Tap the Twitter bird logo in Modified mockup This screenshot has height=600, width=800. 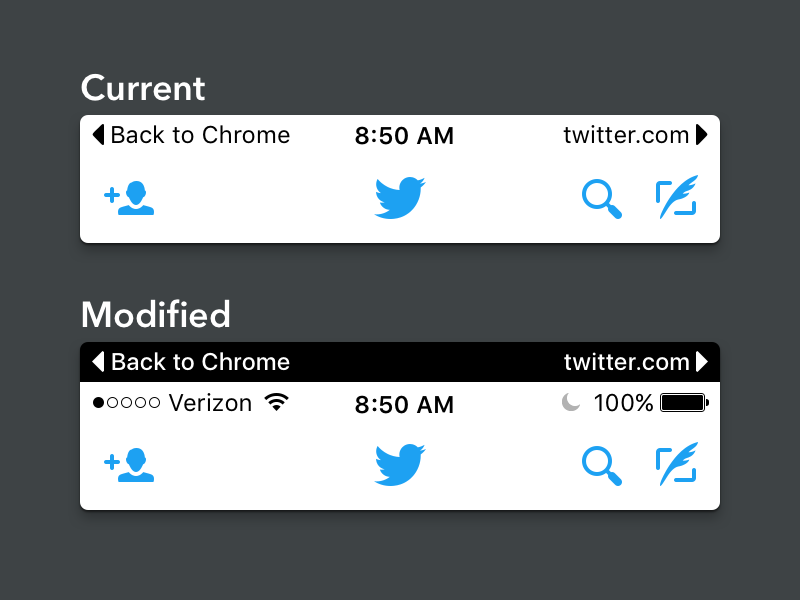[x=400, y=465]
